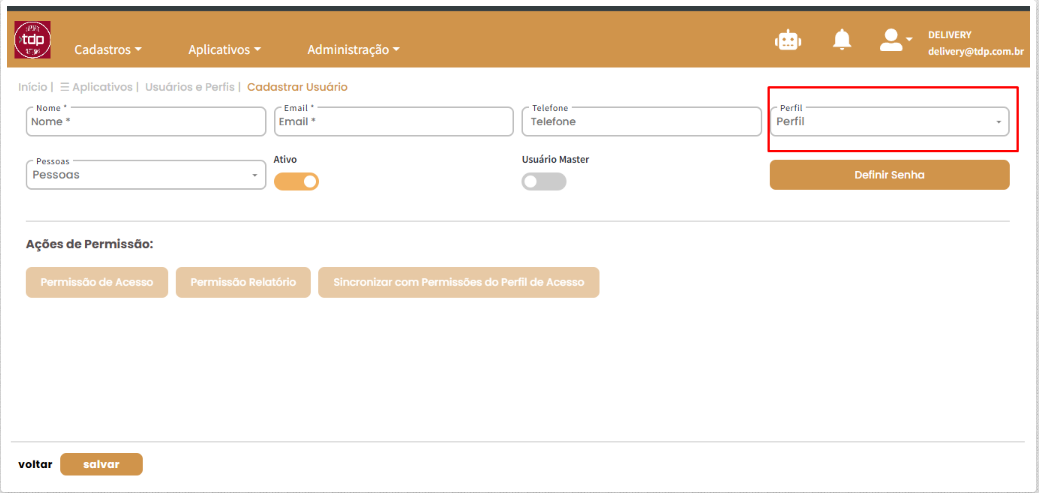Focus the Nome input field
The height and width of the screenshot is (493, 1039).
tap(146, 121)
